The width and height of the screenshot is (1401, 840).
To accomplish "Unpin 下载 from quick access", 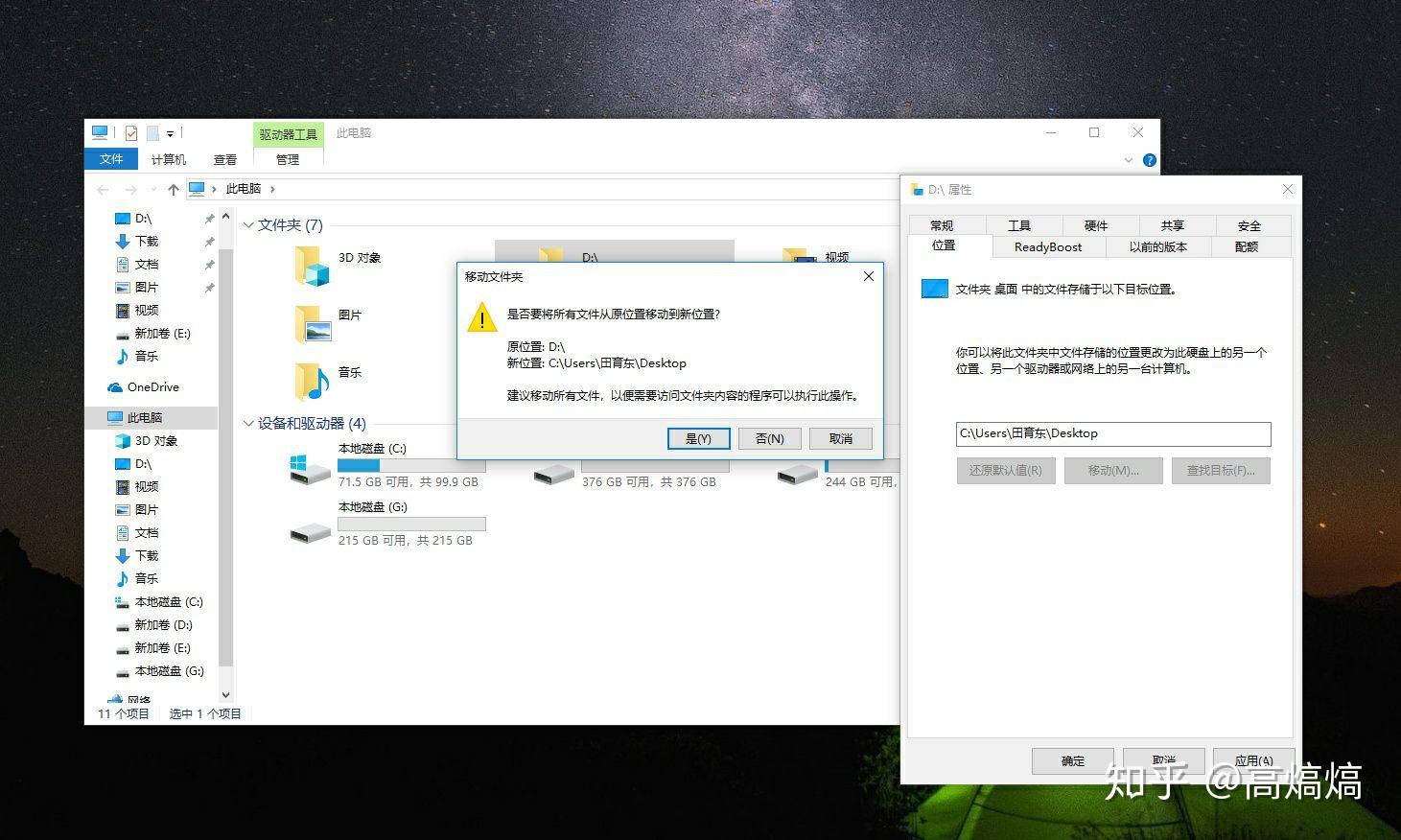I will point(209,241).
